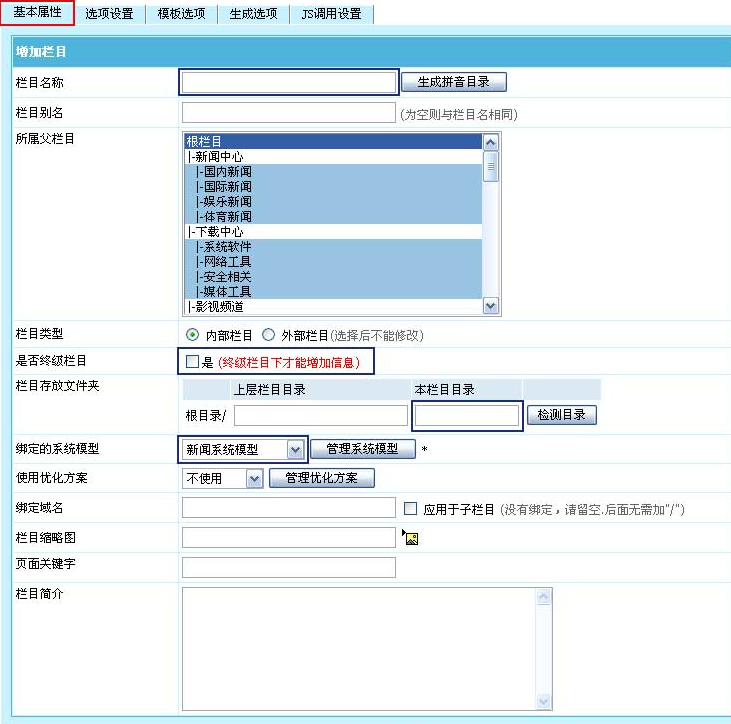Open the 模板选项 tab

[181, 14]
